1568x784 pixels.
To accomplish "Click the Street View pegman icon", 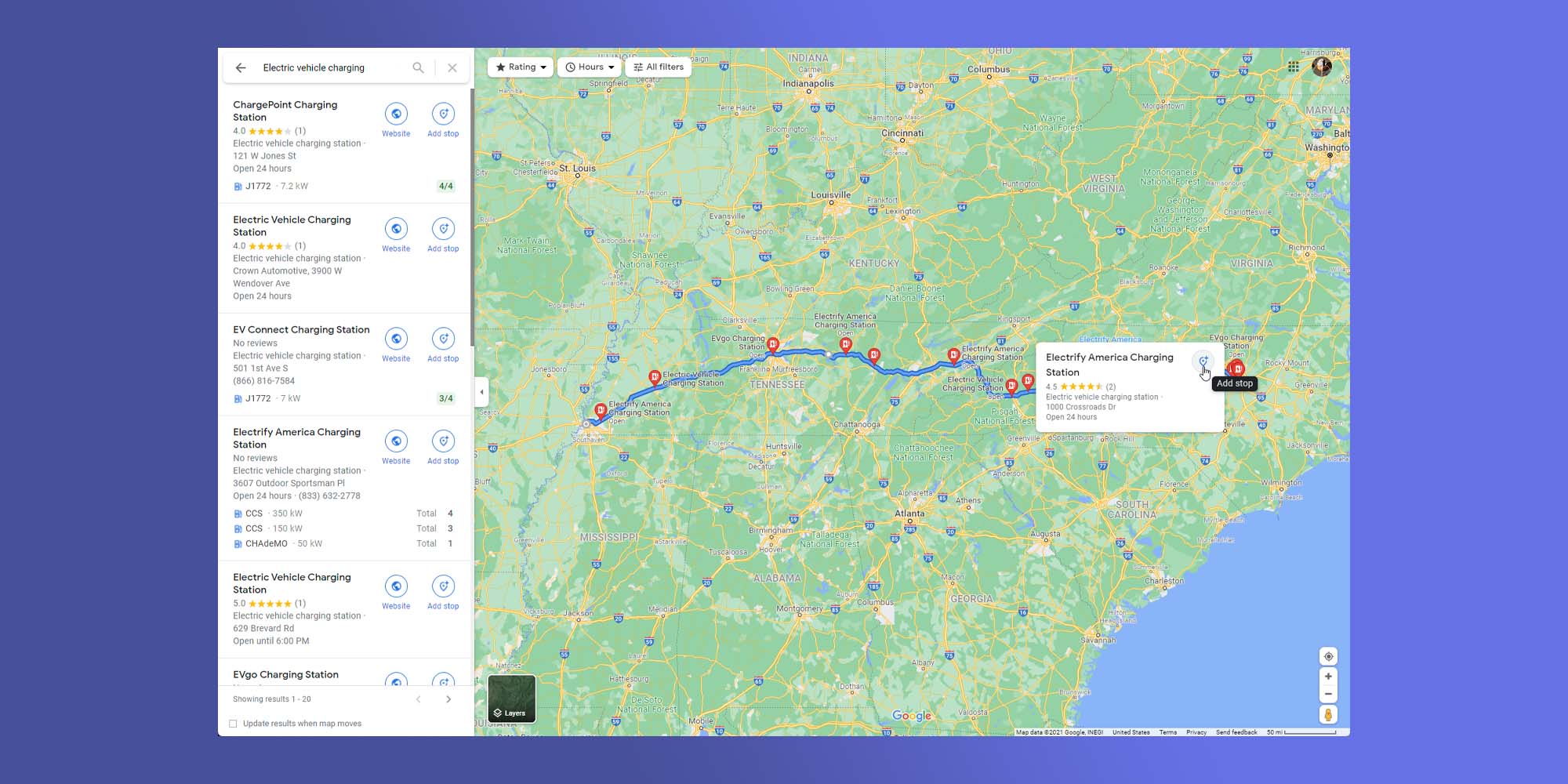I will click(x=1328, y=714).
